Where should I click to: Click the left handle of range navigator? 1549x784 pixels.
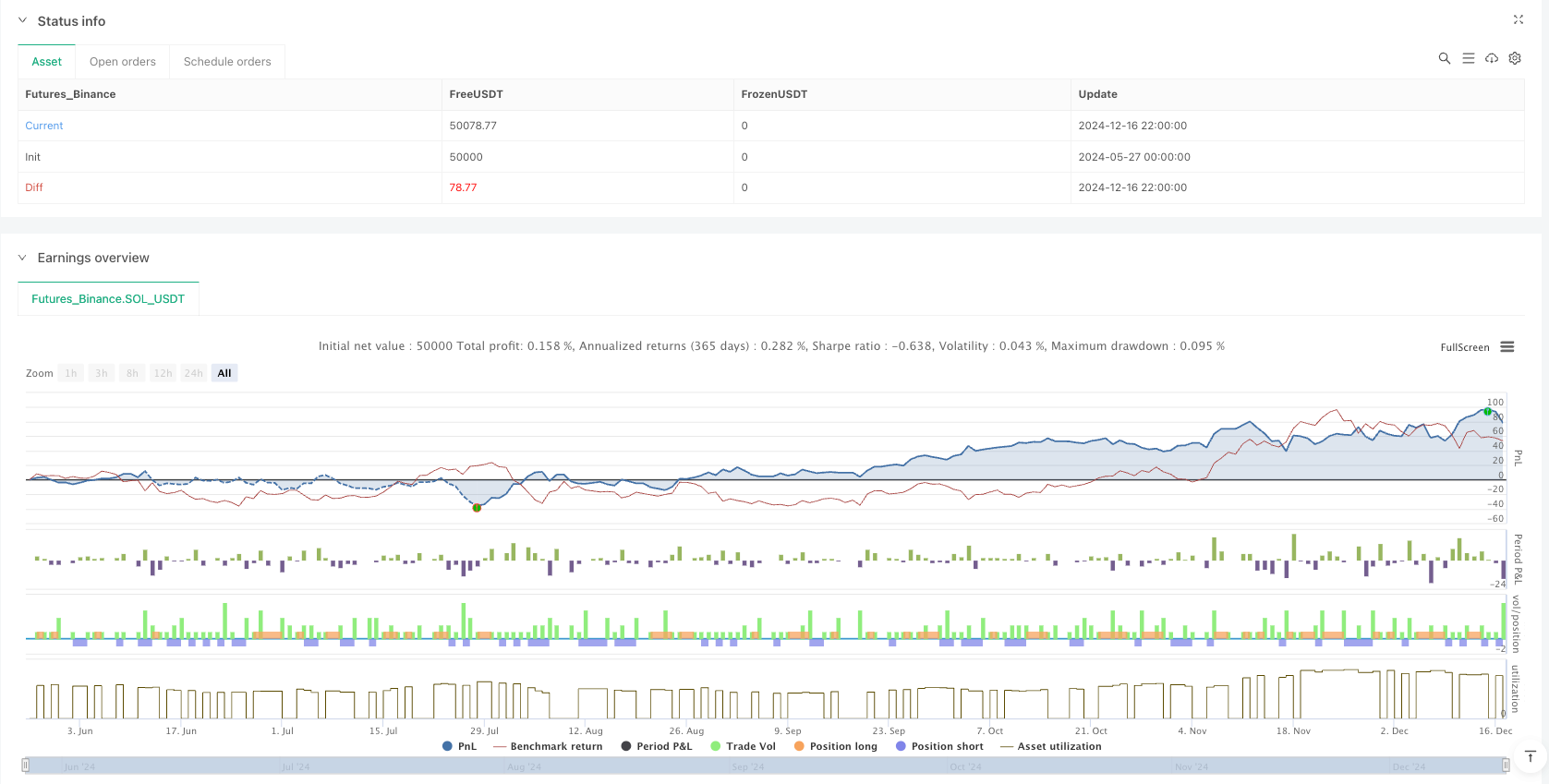(26, 765)
